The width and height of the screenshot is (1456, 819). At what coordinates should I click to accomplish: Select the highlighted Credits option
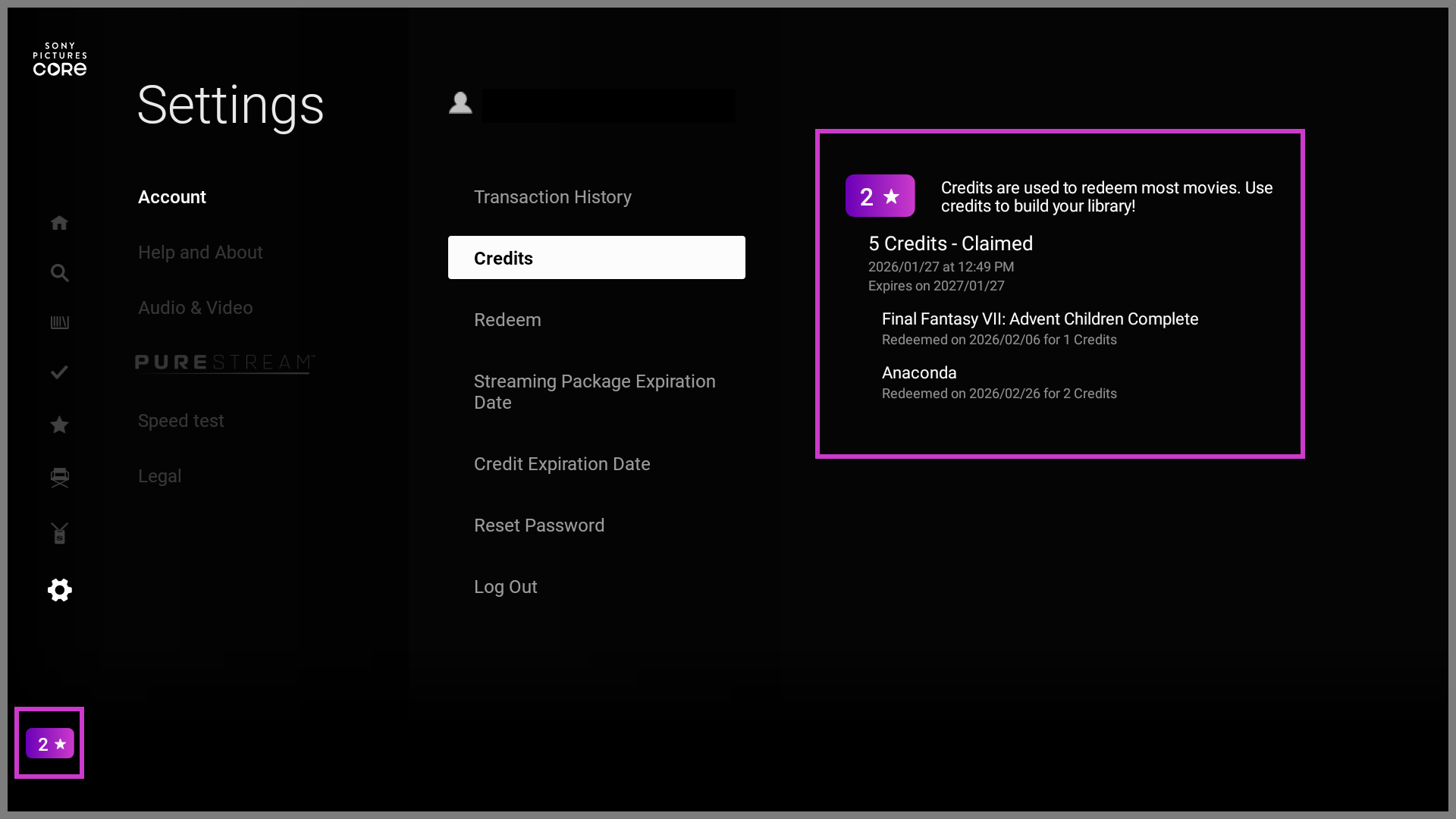(596, 258)
